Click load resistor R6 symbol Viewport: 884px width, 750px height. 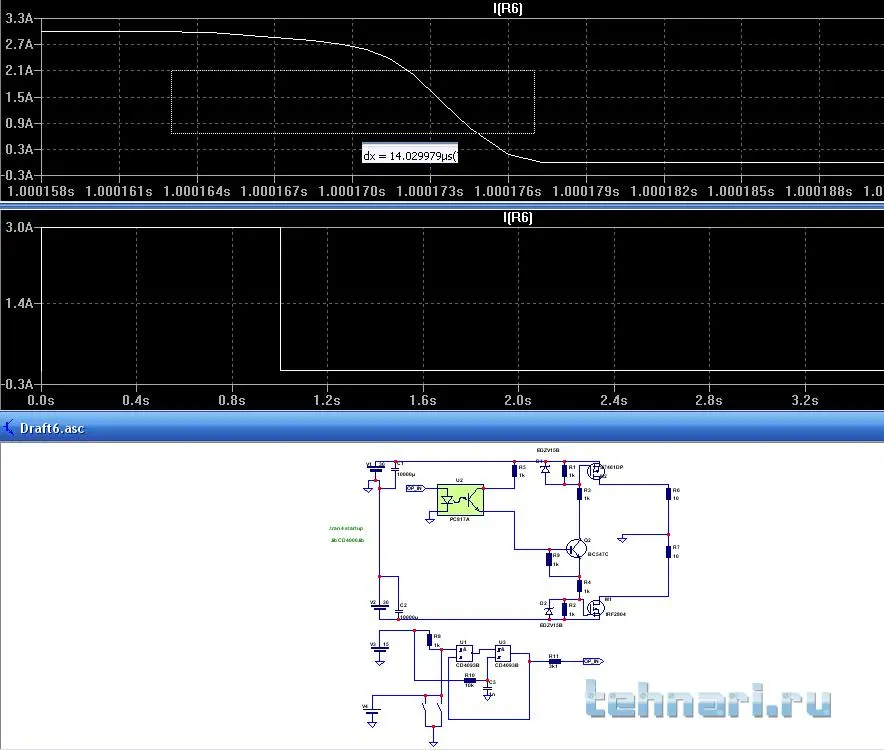coord(668,494)
